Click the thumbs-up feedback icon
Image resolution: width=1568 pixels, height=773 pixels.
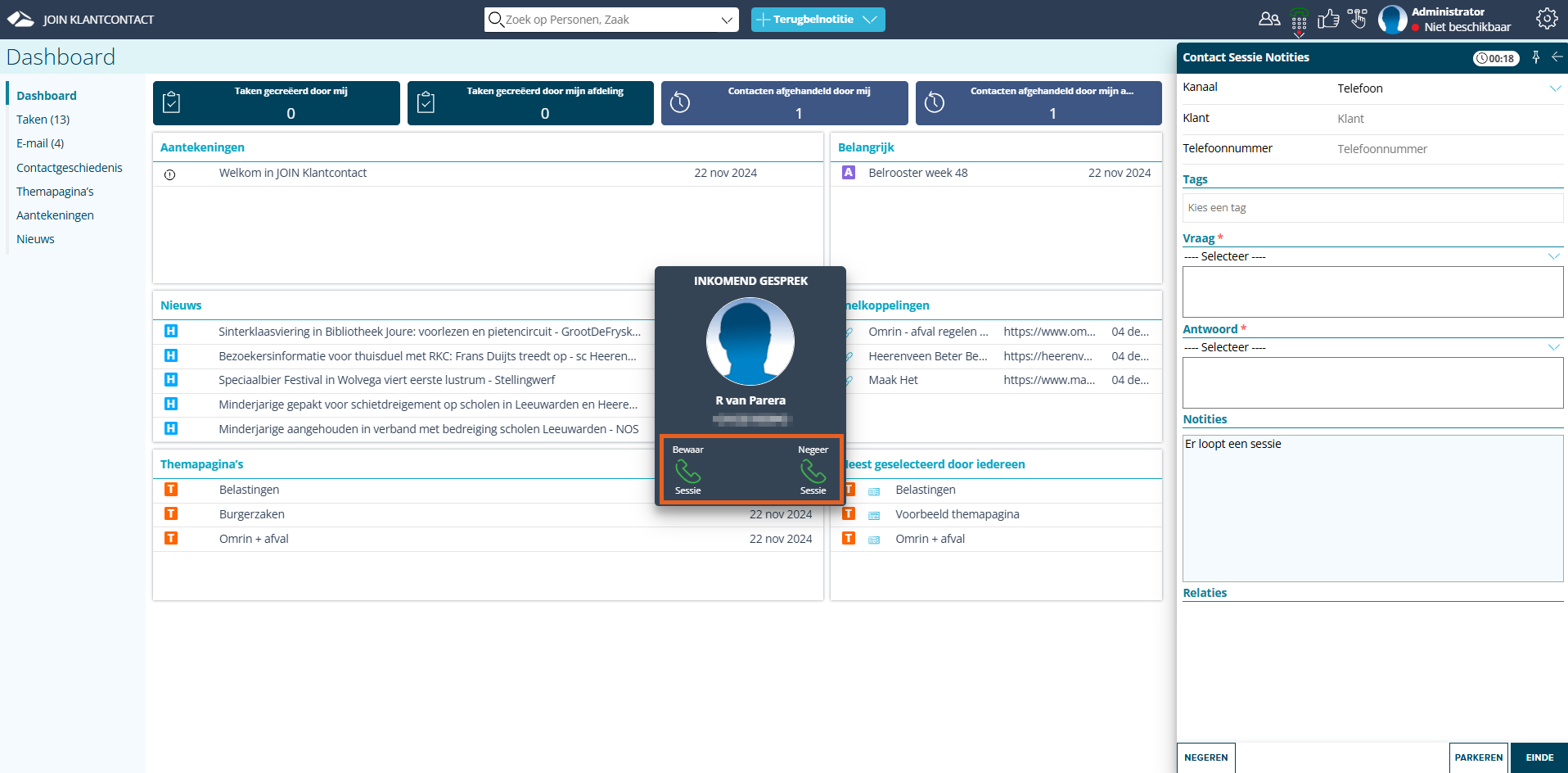pyautogui.click(x=1328, y=19)
